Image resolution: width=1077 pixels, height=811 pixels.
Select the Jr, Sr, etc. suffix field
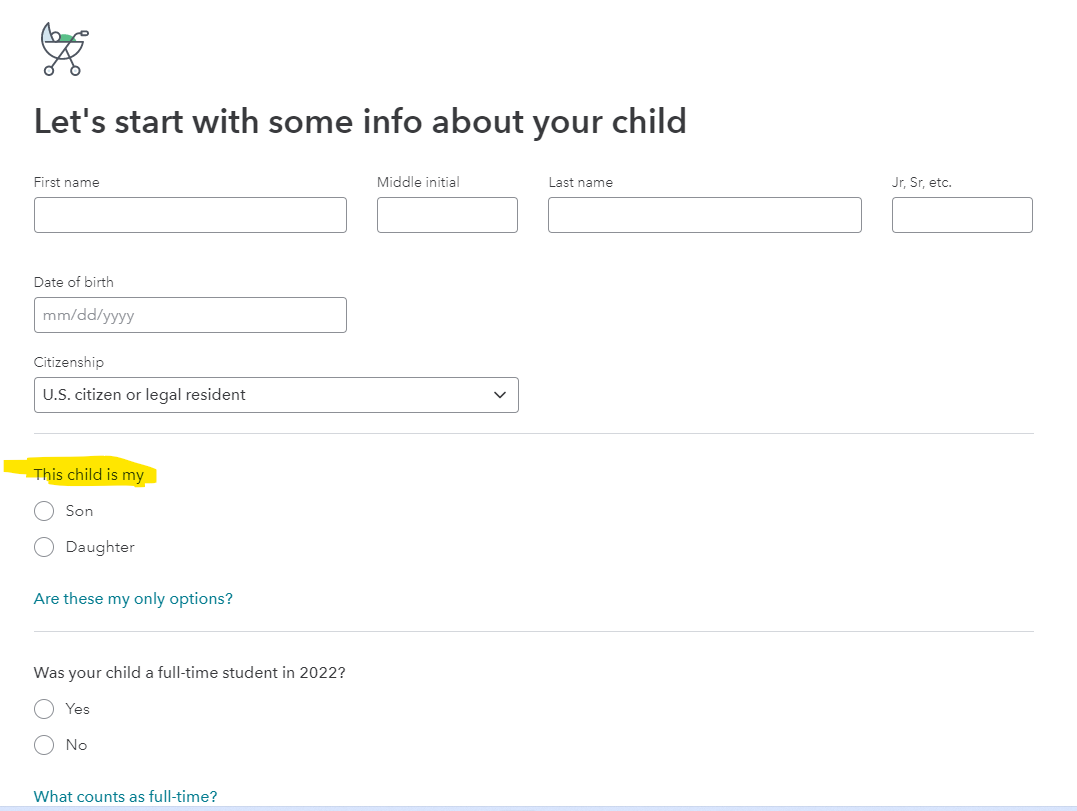coord(962,215)
